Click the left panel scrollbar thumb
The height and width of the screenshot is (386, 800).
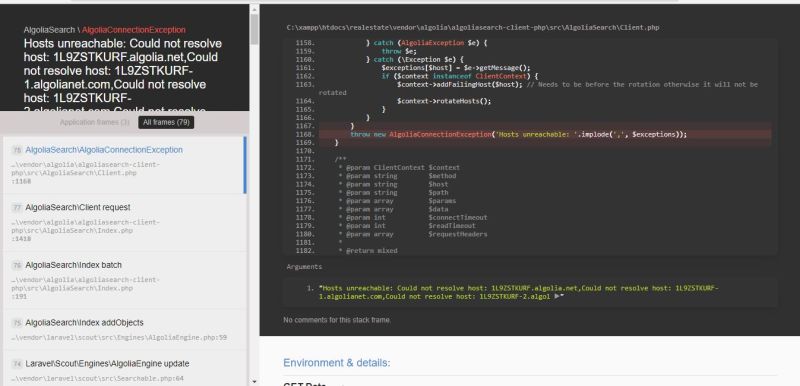pyautogui.click(x=254, y=29)
